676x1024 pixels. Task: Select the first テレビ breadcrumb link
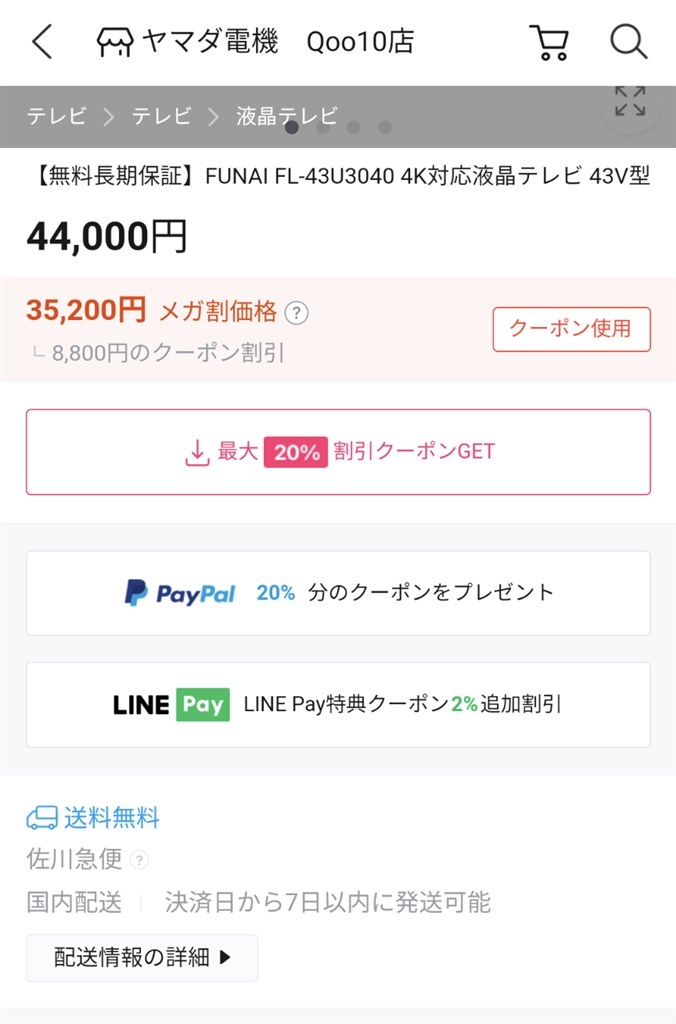55,116
